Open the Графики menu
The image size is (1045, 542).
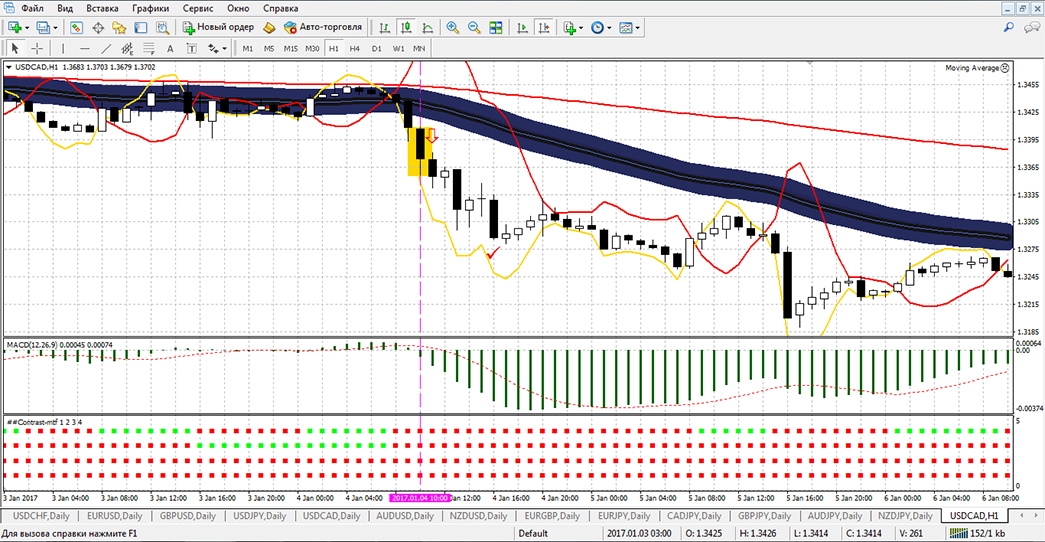coord(150,8)
